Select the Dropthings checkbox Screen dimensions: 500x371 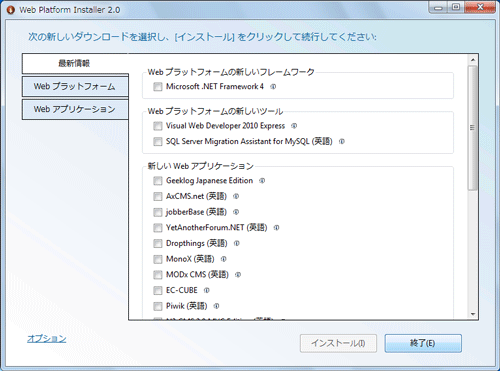click(158, 243)
